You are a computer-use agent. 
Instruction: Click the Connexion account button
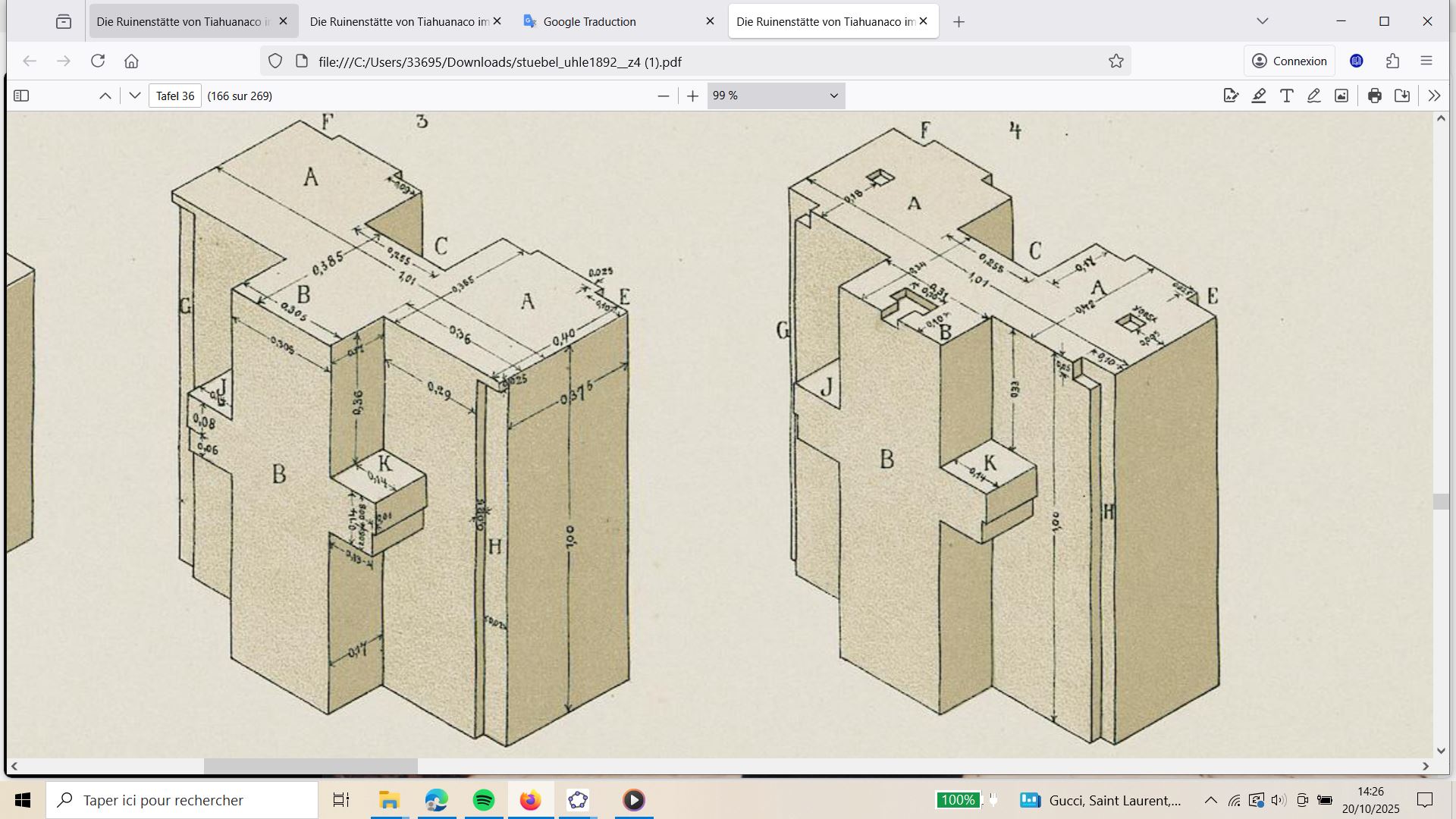(x=1289, y=61)
